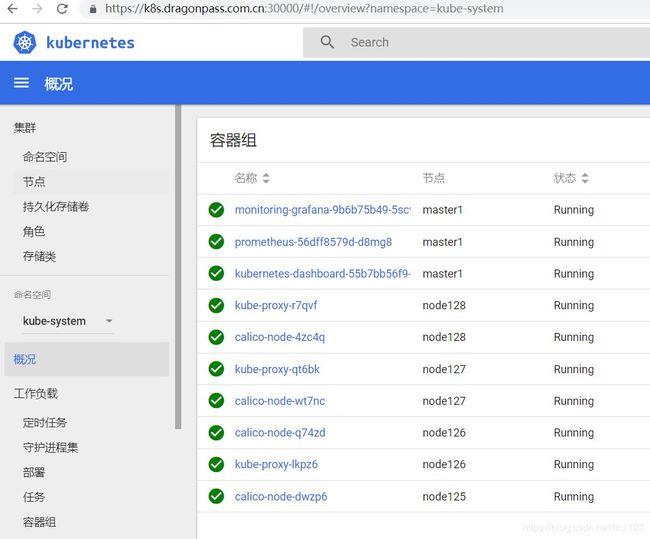
Task: Click the green status check for calico-node-wt7nc
Action: tap(216, 401)
